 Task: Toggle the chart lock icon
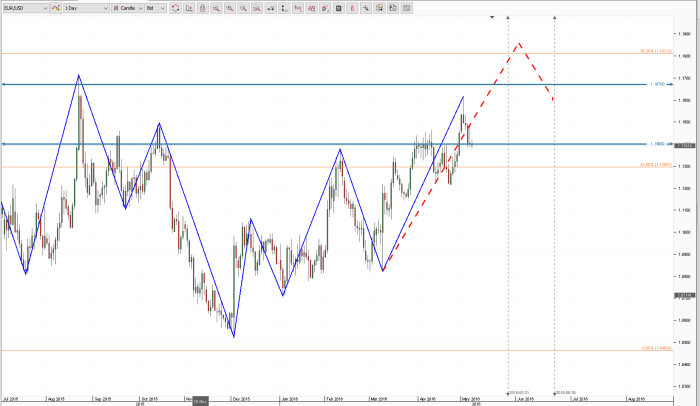pos(204,7)
